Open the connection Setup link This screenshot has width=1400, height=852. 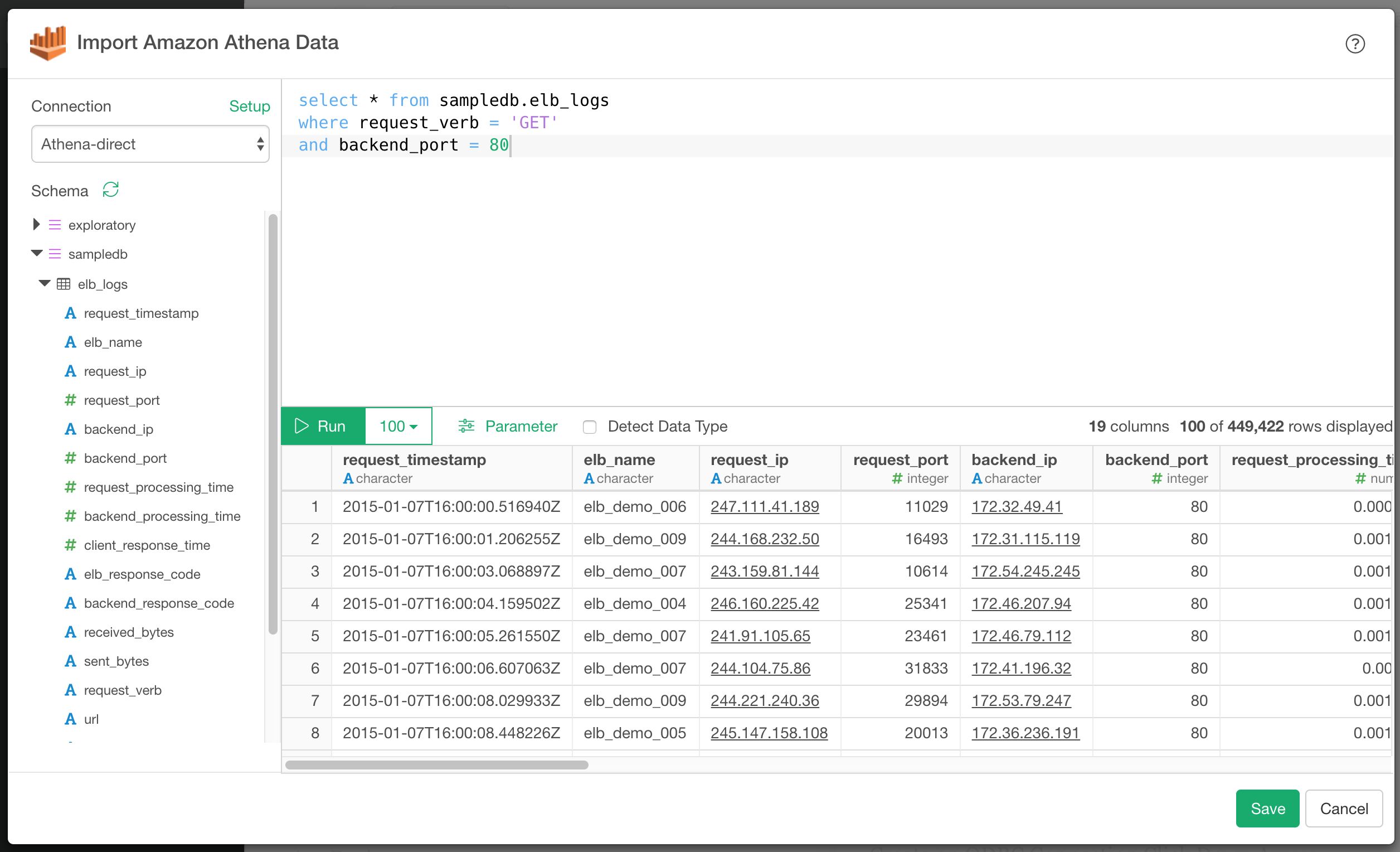click(250, 106)
